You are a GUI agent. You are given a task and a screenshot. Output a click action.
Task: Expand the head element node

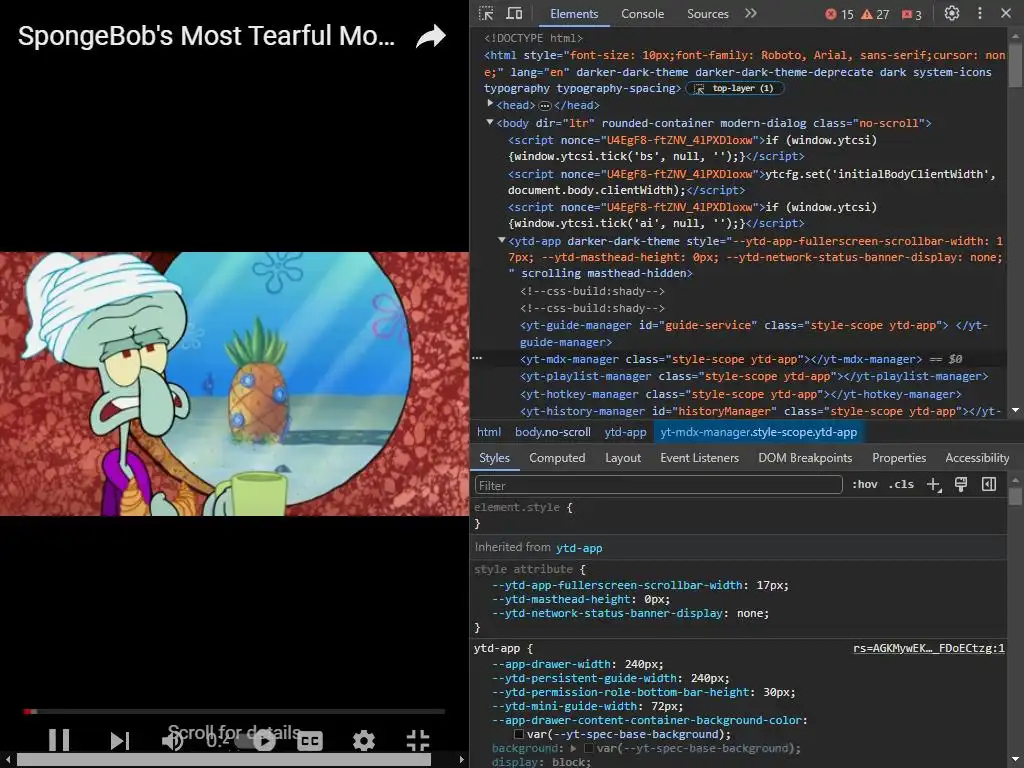point(490,104)
